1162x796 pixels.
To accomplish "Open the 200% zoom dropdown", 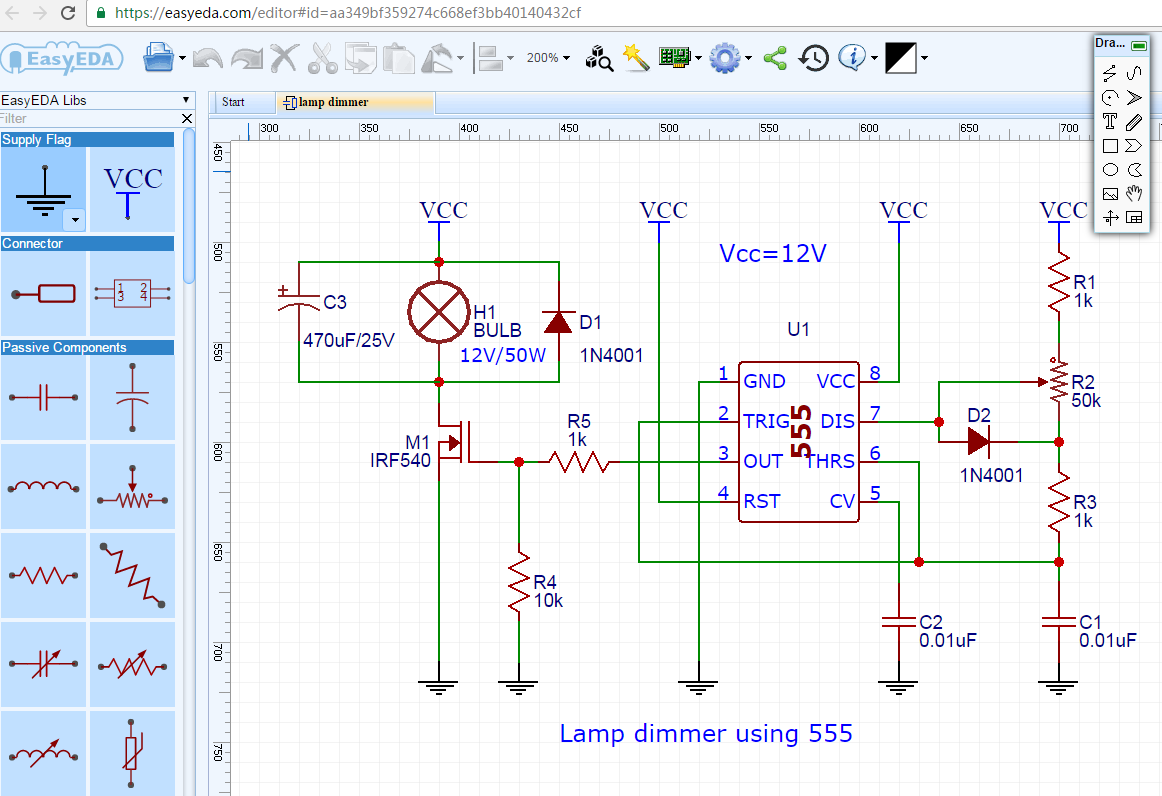I will pyautogui.click(x=548, y=58).
